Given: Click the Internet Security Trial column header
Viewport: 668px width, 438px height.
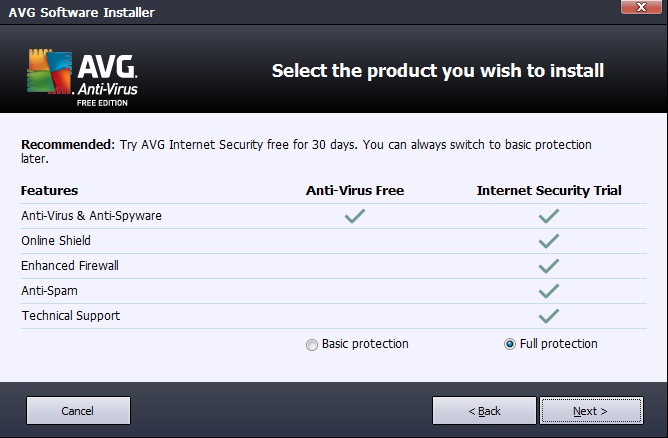Looking at the screenshot, I should click(x=549, y=190).
